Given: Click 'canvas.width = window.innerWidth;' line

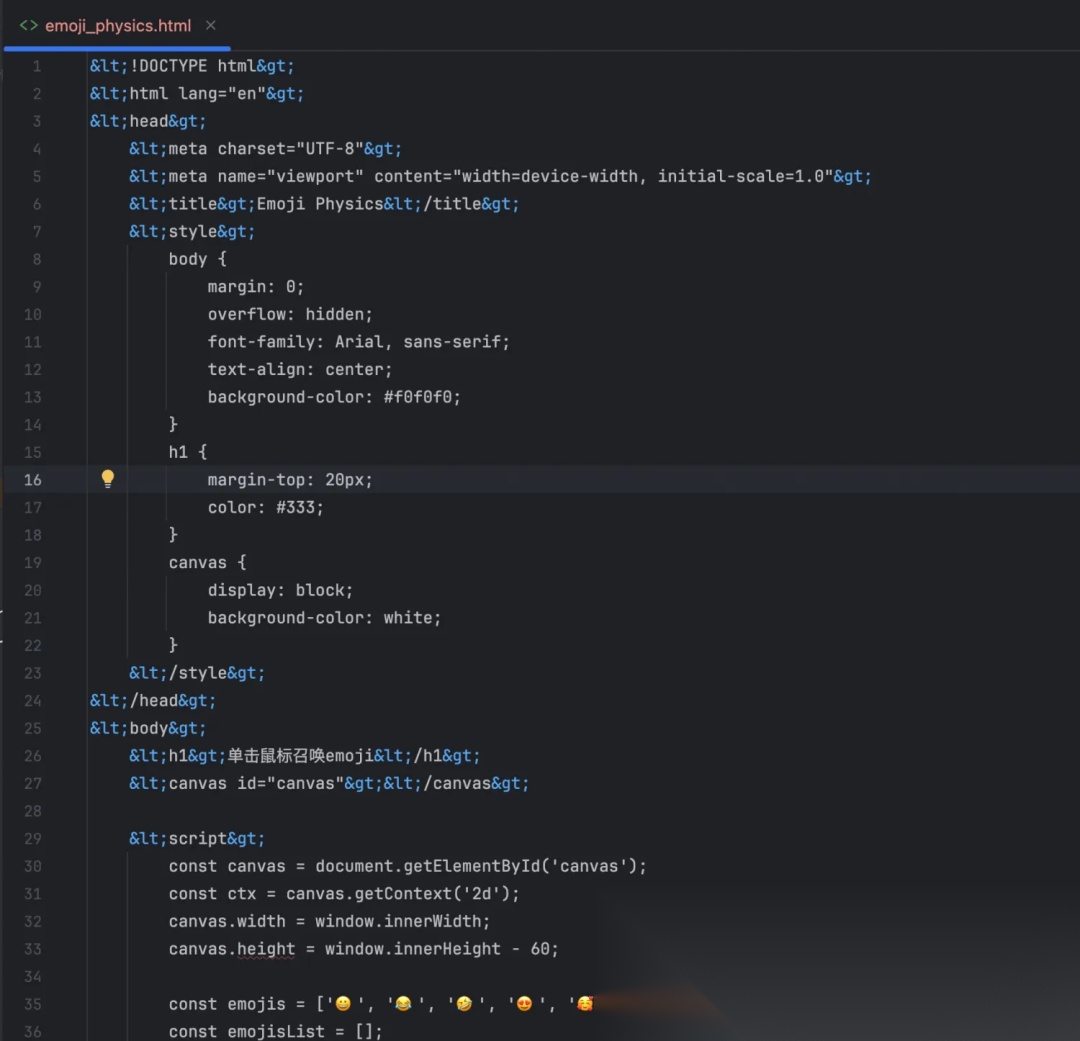Looking at the screenshot, I should [329, 921].
